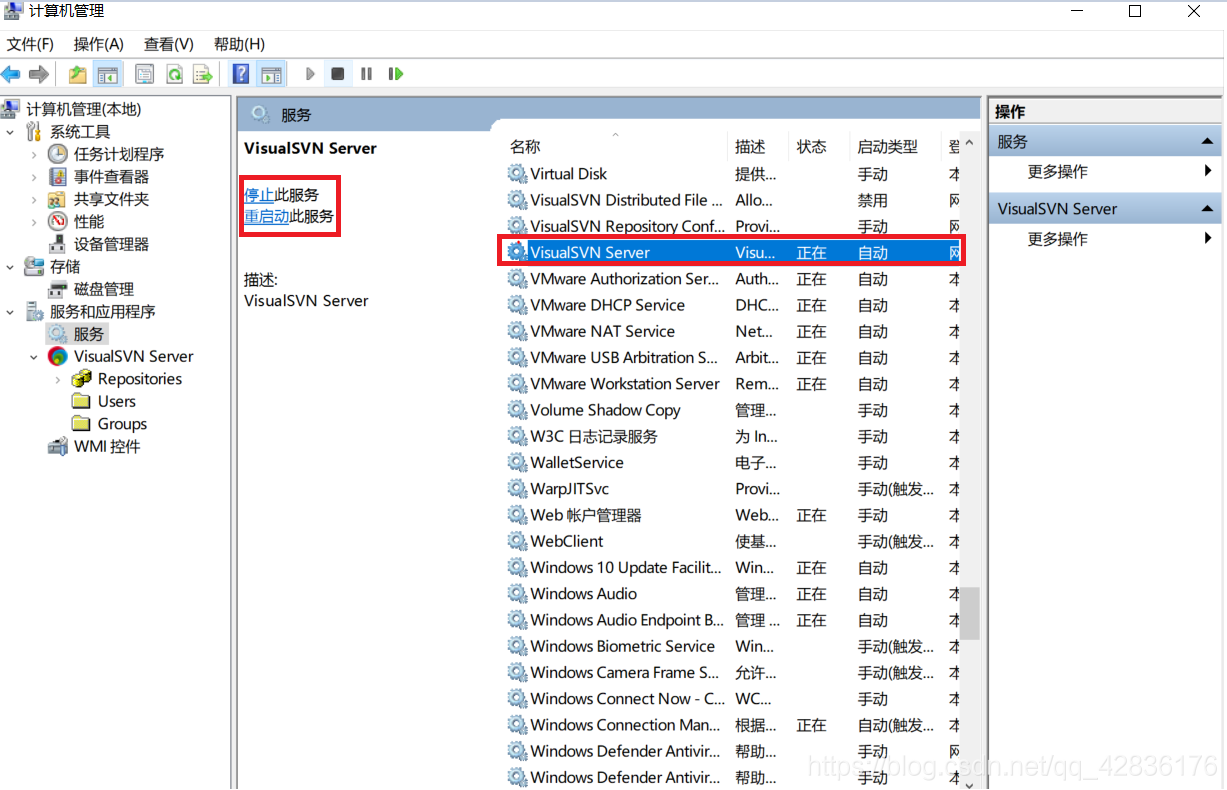Click the Export List toolbar icon
Image resolution: width=1227 pixels, height=790 pixels.
click(x=203, y=74)
